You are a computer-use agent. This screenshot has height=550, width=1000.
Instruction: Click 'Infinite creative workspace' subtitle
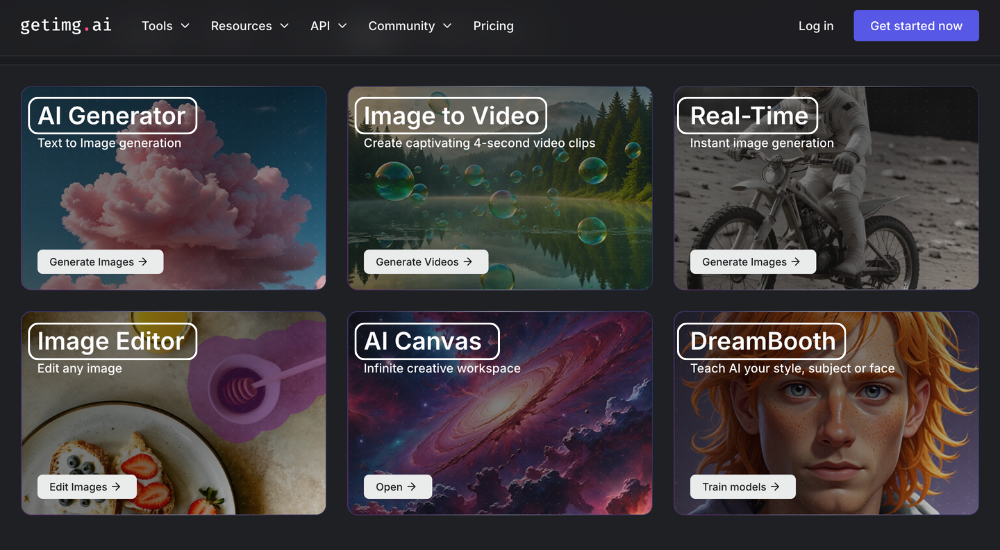click(442, 368)
